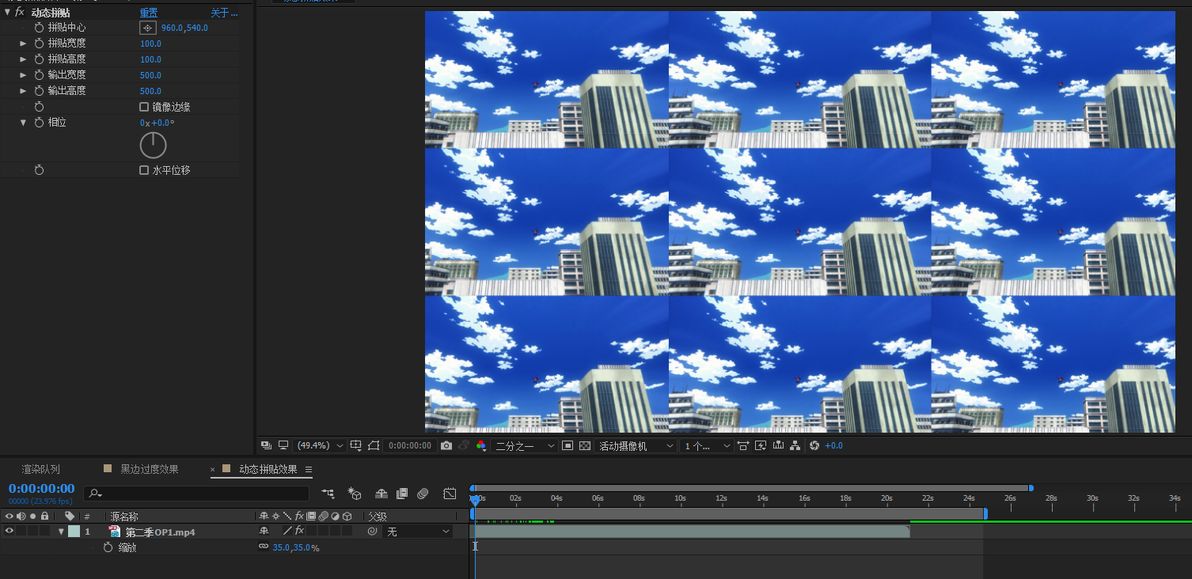Toggle motion blur for all layers

[423, 494]
